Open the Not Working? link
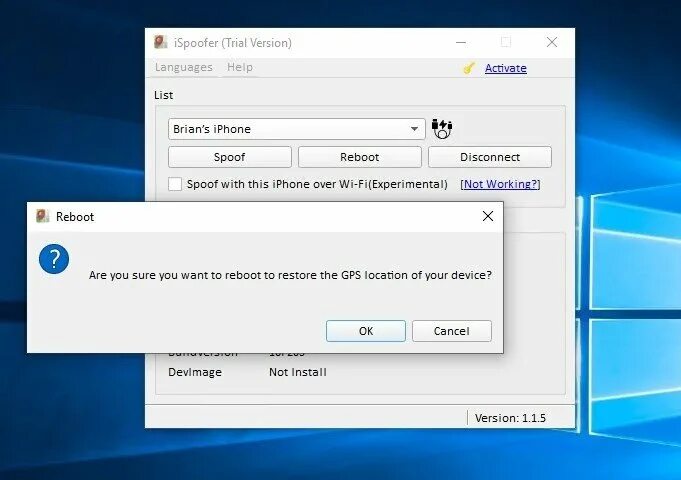The image size is (681, 480). 500,184
